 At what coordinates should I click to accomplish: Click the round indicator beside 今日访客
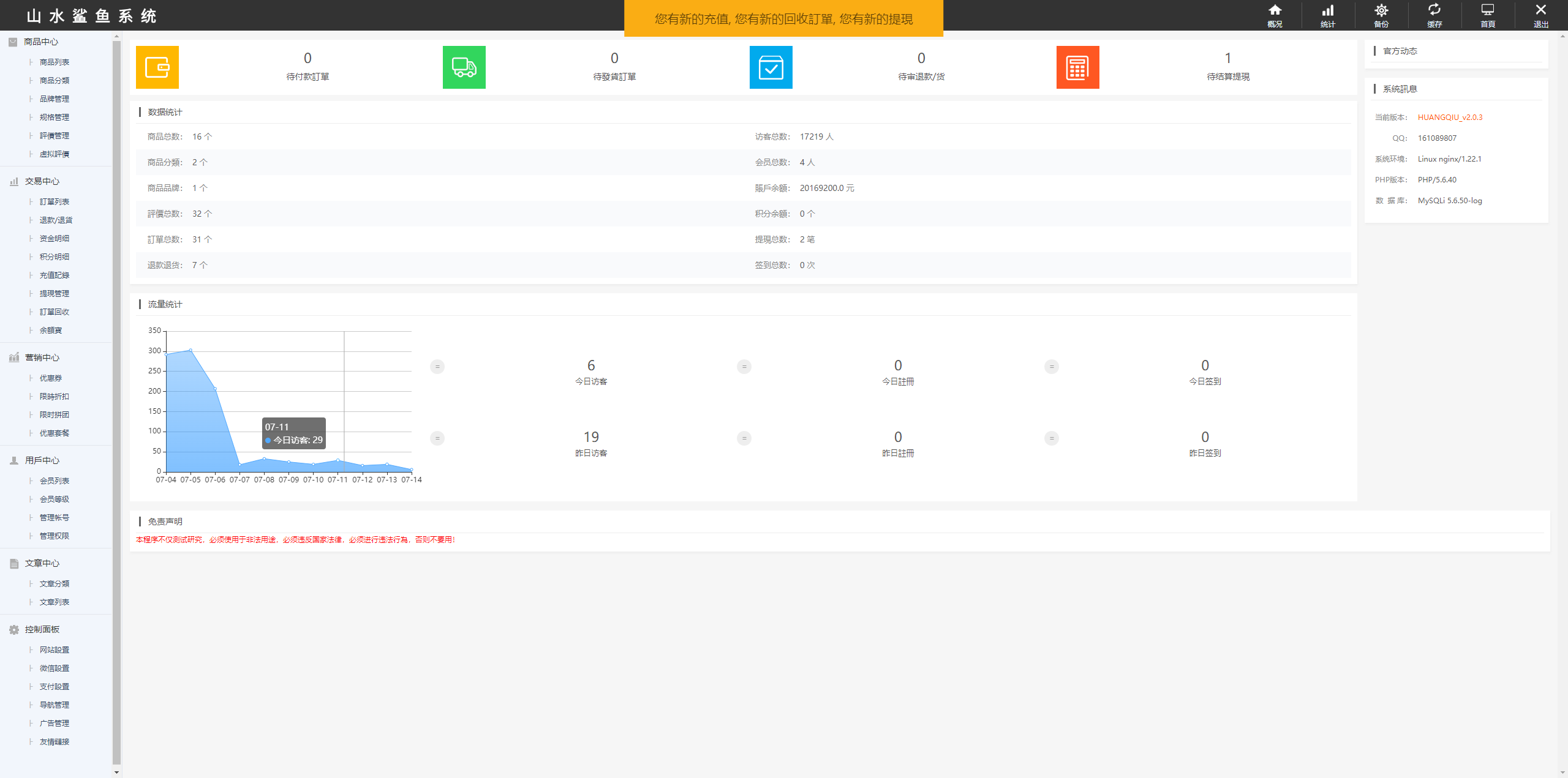437,367
